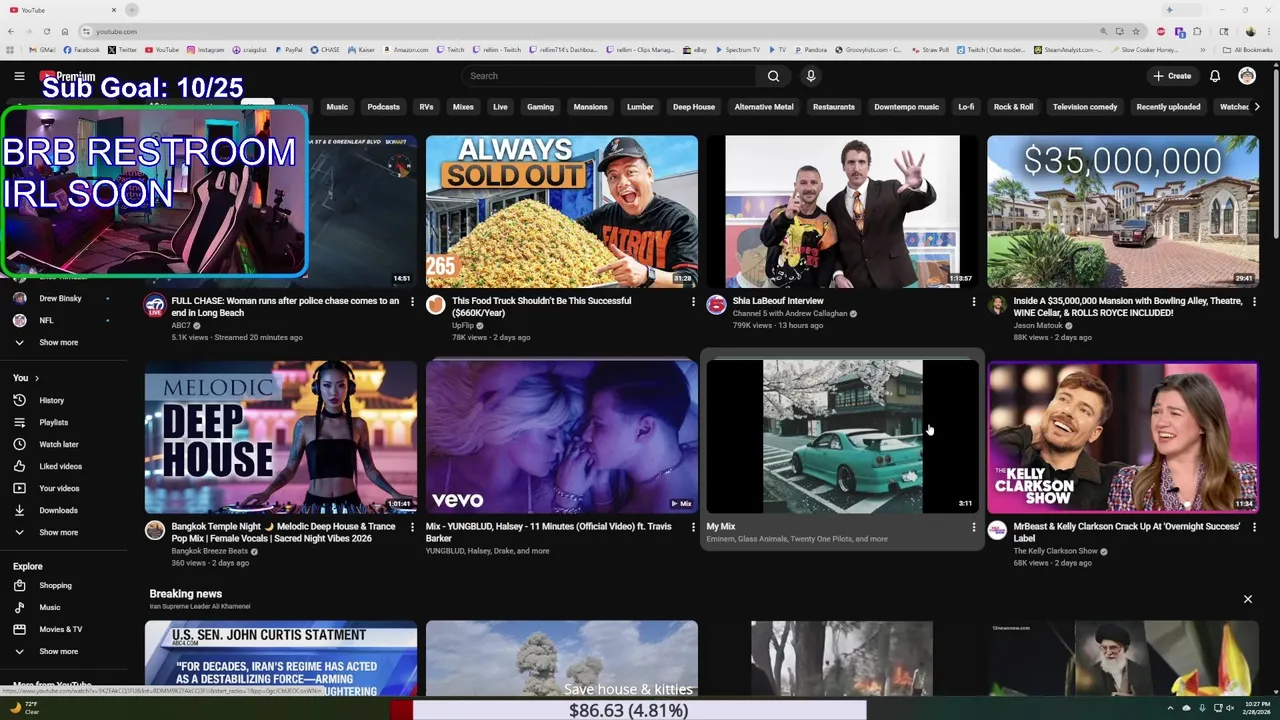Open options for Food Truck video
This screenshot has width=1280, height=720.
point(693,301)
